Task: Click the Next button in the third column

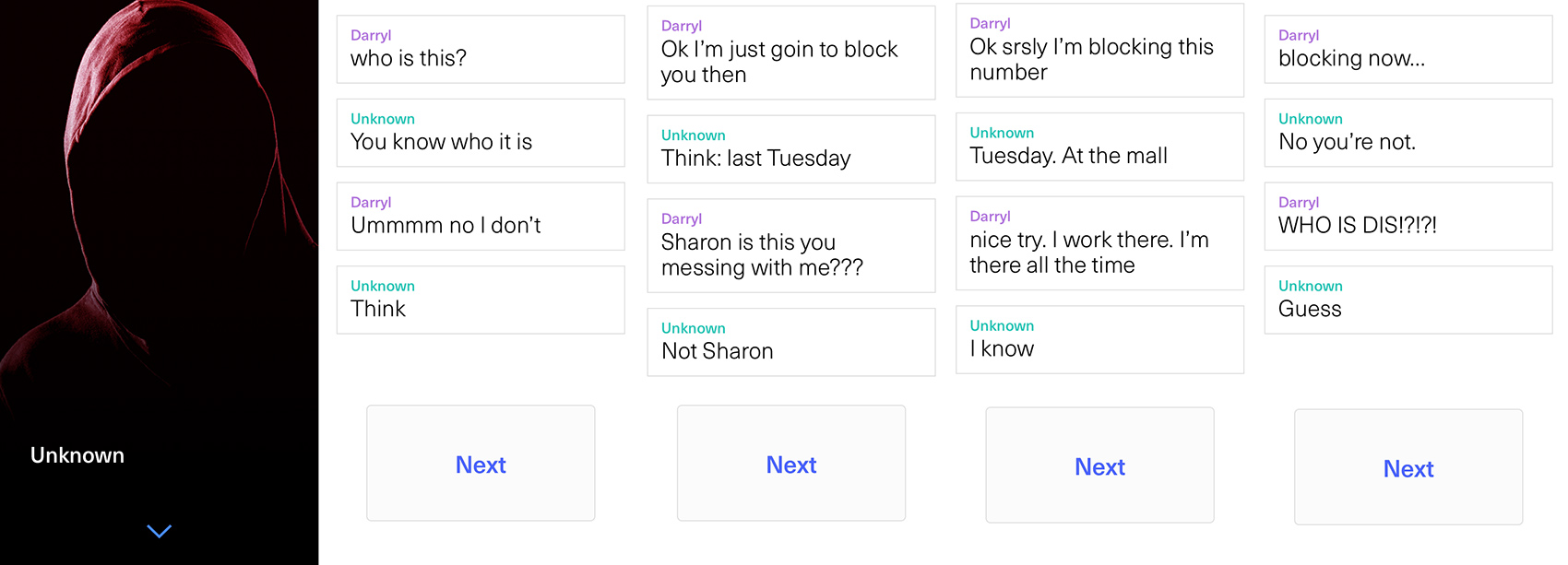Action: 1099,465
